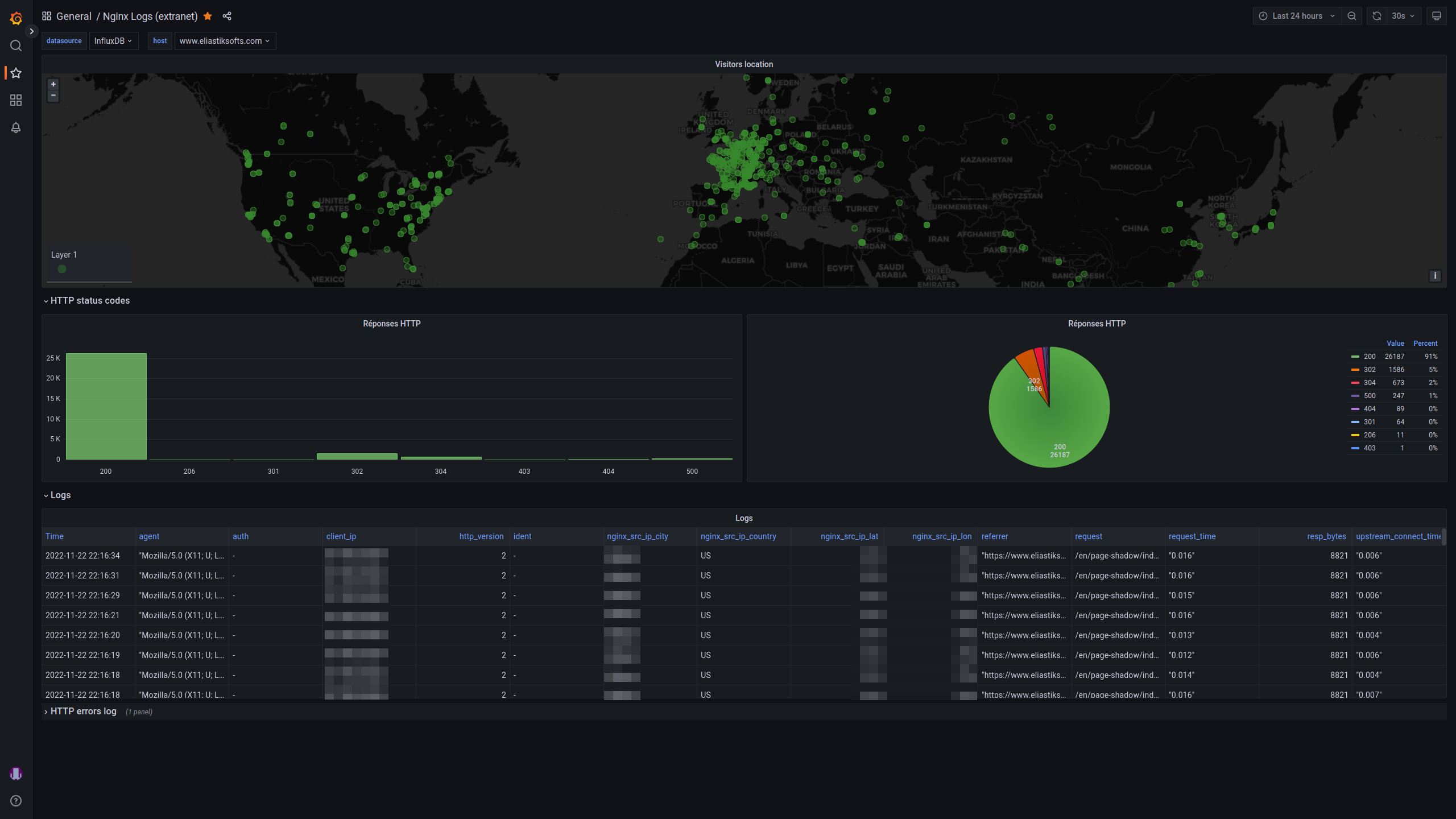The width and height of the screenshot is (1456, 819).
Task: Sort logs table by agent column
Action: click(x=149, y=536)
